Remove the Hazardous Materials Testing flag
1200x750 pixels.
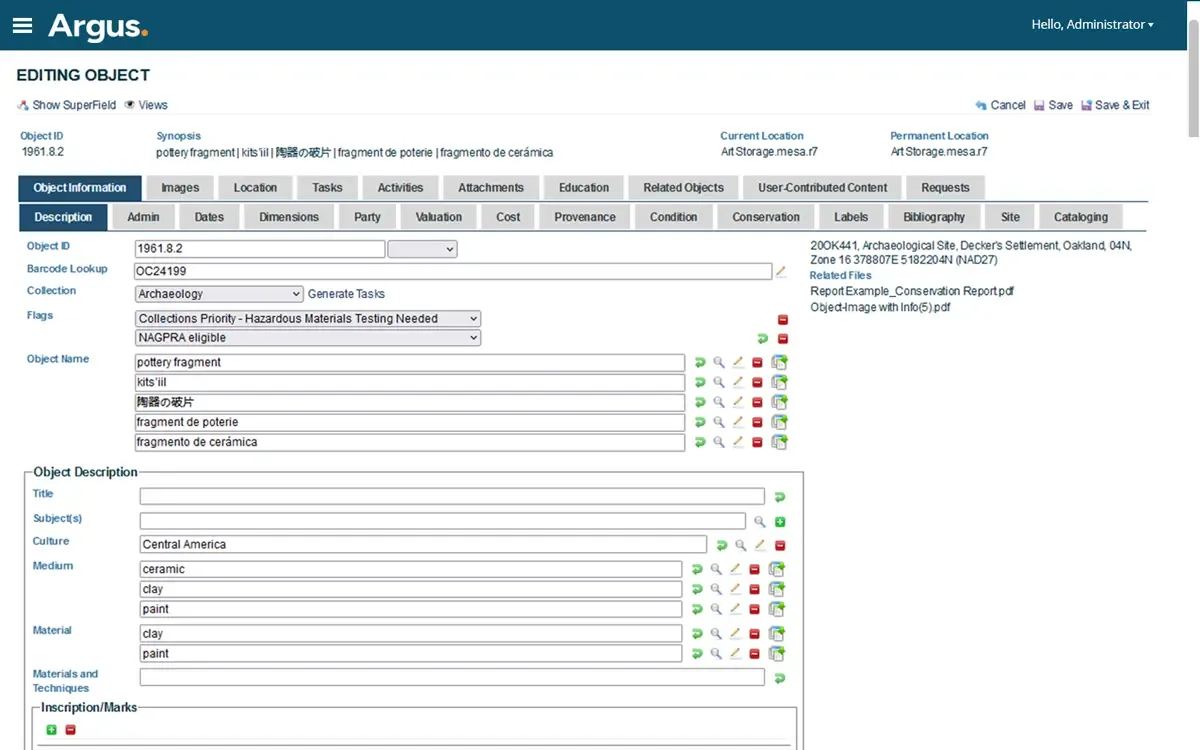pyautogui.click(x=783, y=320)
